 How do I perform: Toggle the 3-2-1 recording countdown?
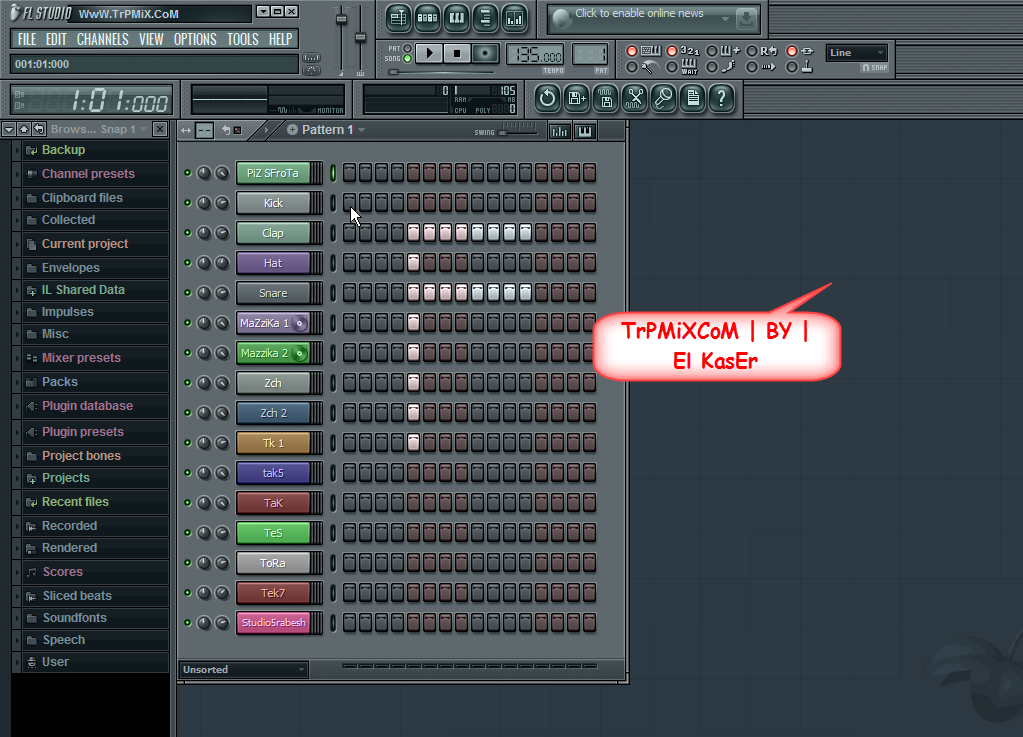[x=671, y=51]
